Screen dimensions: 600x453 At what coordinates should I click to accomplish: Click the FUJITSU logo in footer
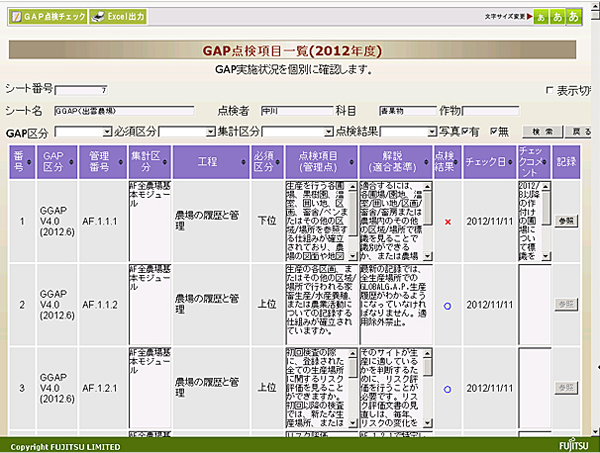click(574, 445)
